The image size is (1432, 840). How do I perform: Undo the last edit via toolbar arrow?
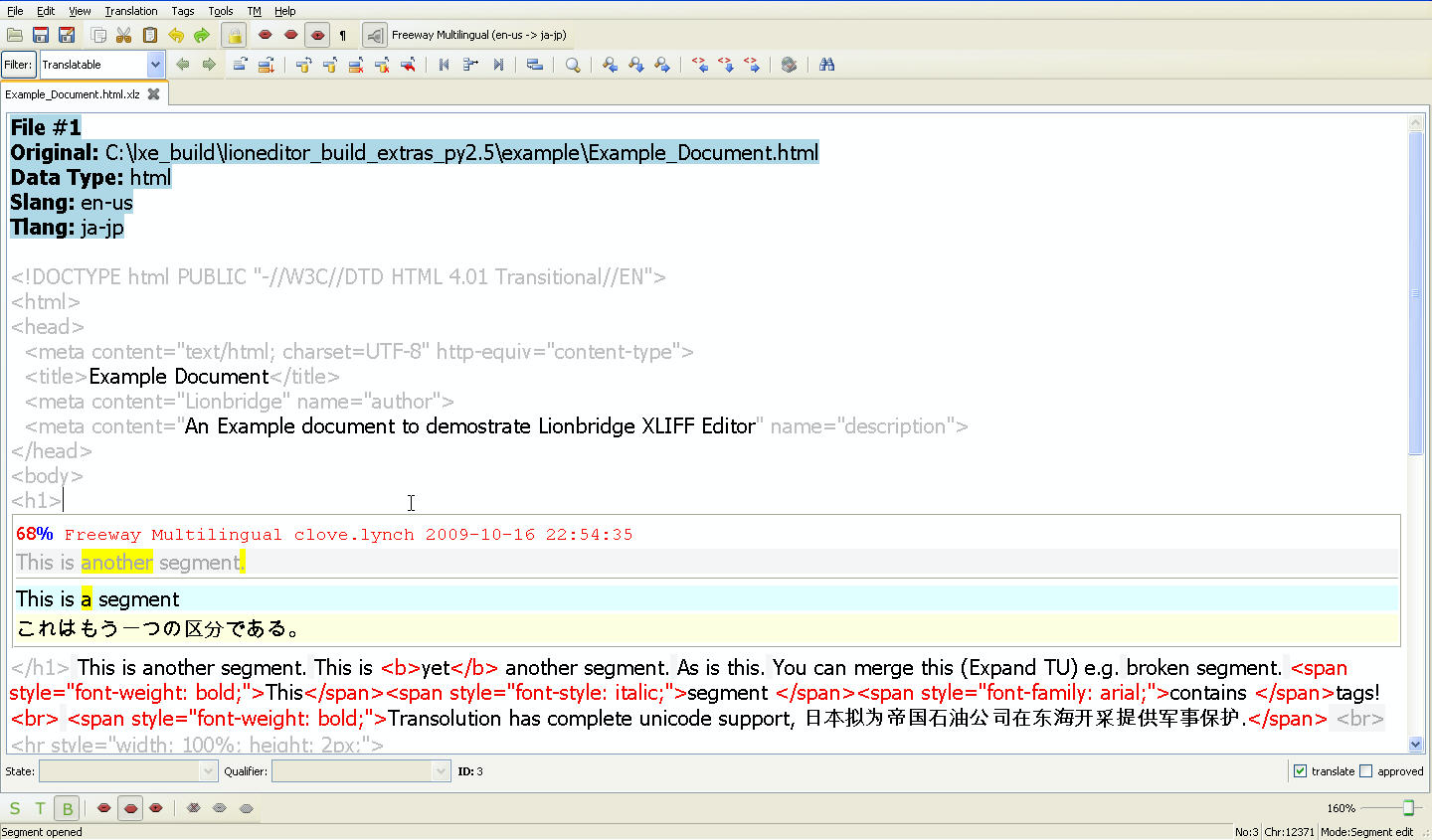coord(176,35)
